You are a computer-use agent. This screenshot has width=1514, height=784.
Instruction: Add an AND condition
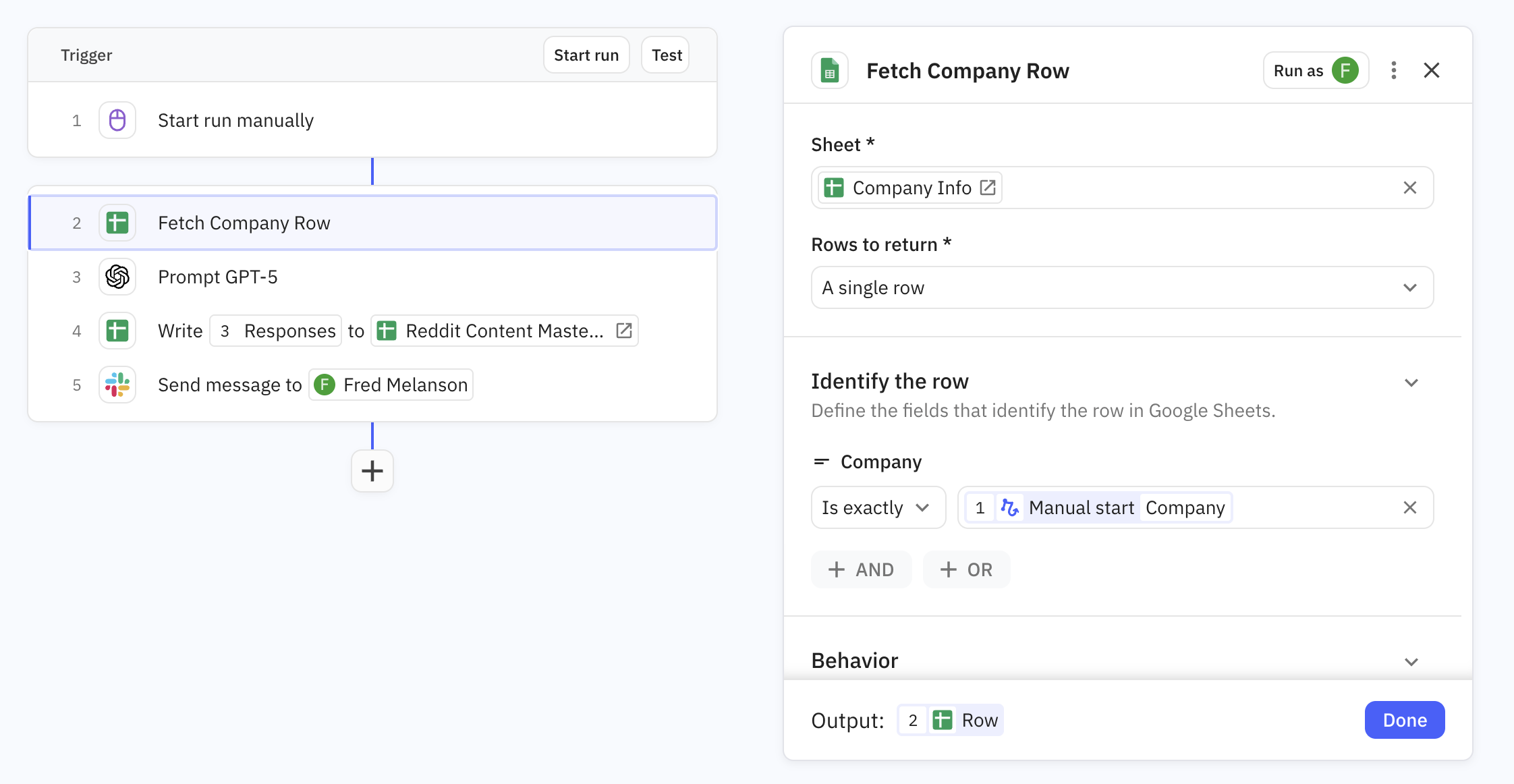(x=861, y=569)
